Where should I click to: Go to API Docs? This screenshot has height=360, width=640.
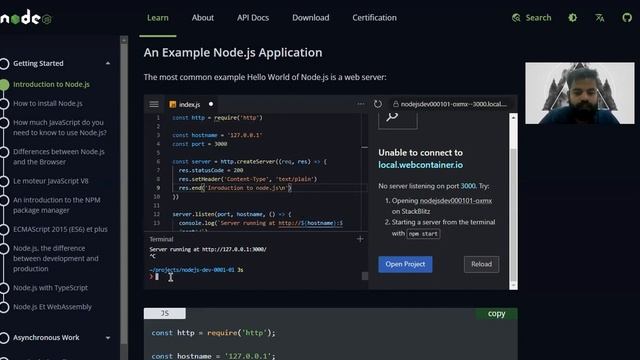tap(253, 18)
